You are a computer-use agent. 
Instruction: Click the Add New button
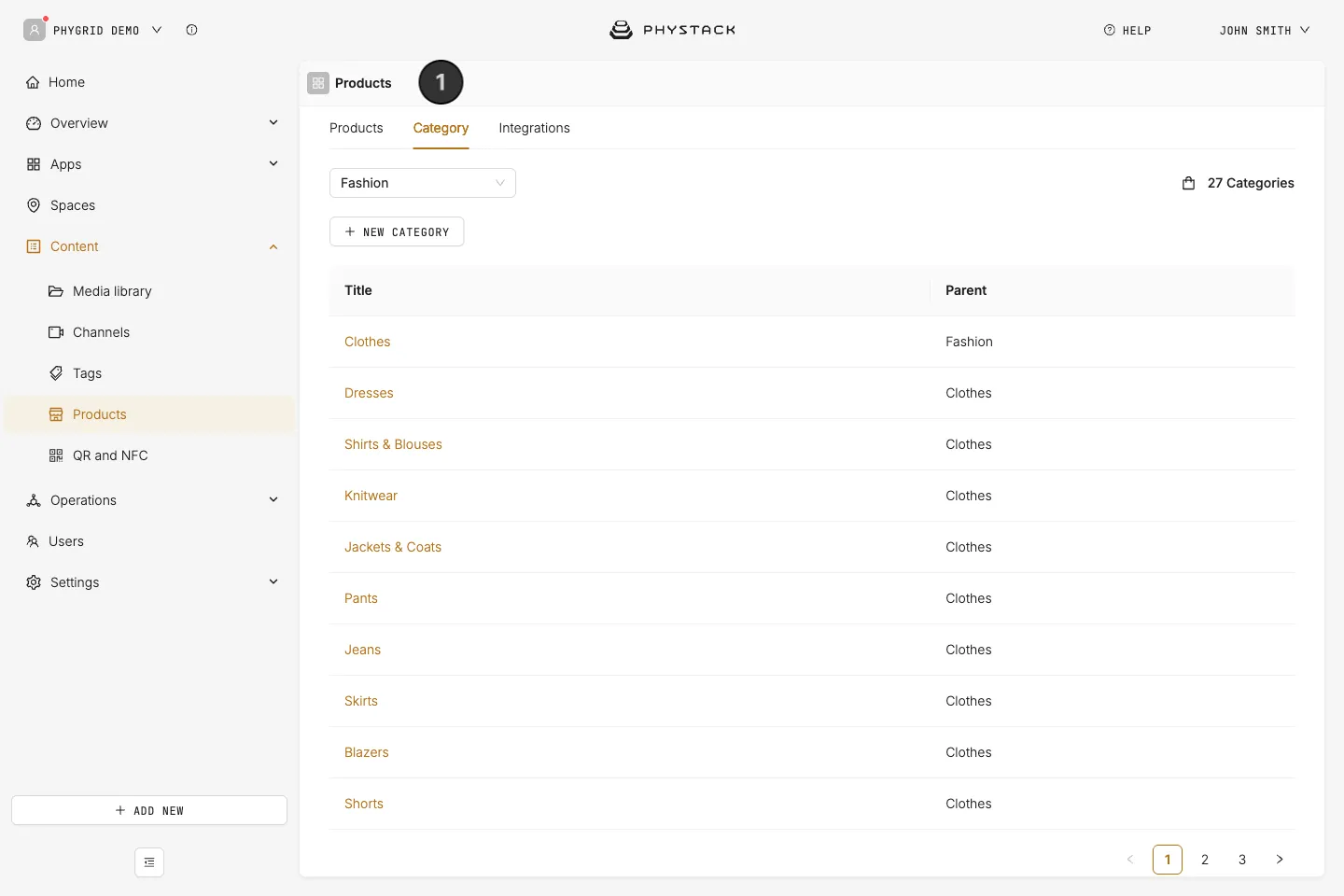(x=149, y=810)
